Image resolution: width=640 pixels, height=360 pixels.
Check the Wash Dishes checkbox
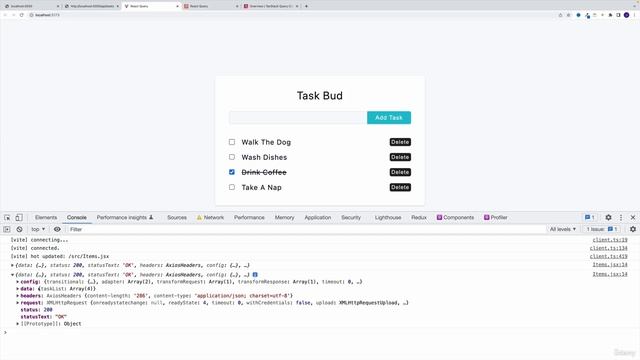click(232, 157)
